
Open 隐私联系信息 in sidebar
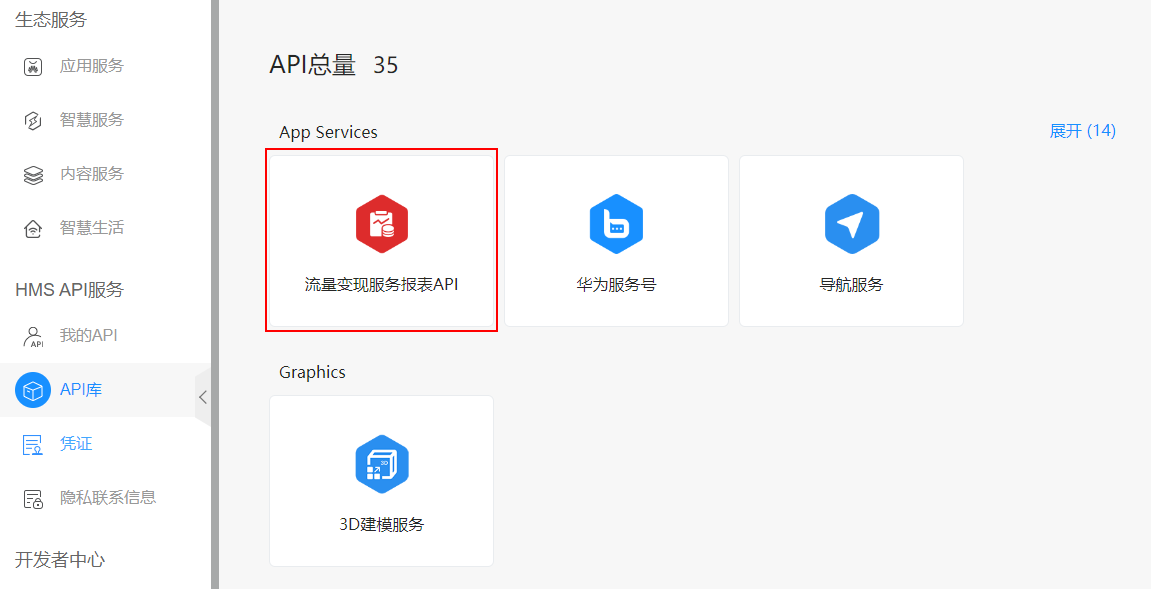pos(108,497)
